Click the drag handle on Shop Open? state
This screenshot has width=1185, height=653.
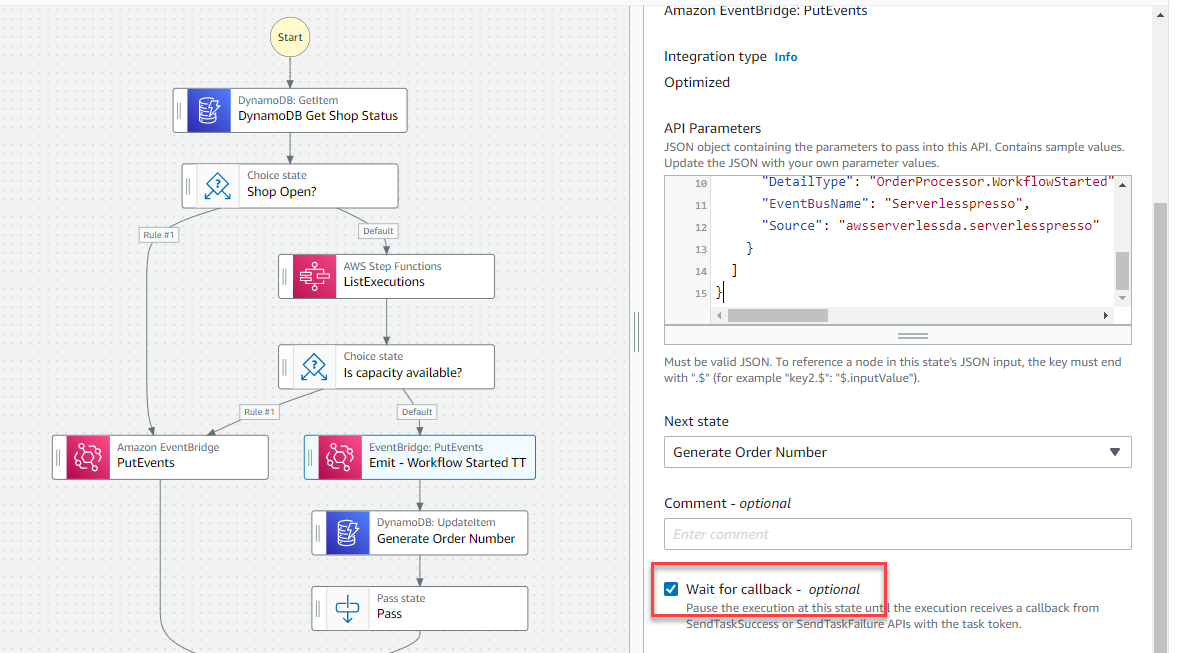(189, 186)
